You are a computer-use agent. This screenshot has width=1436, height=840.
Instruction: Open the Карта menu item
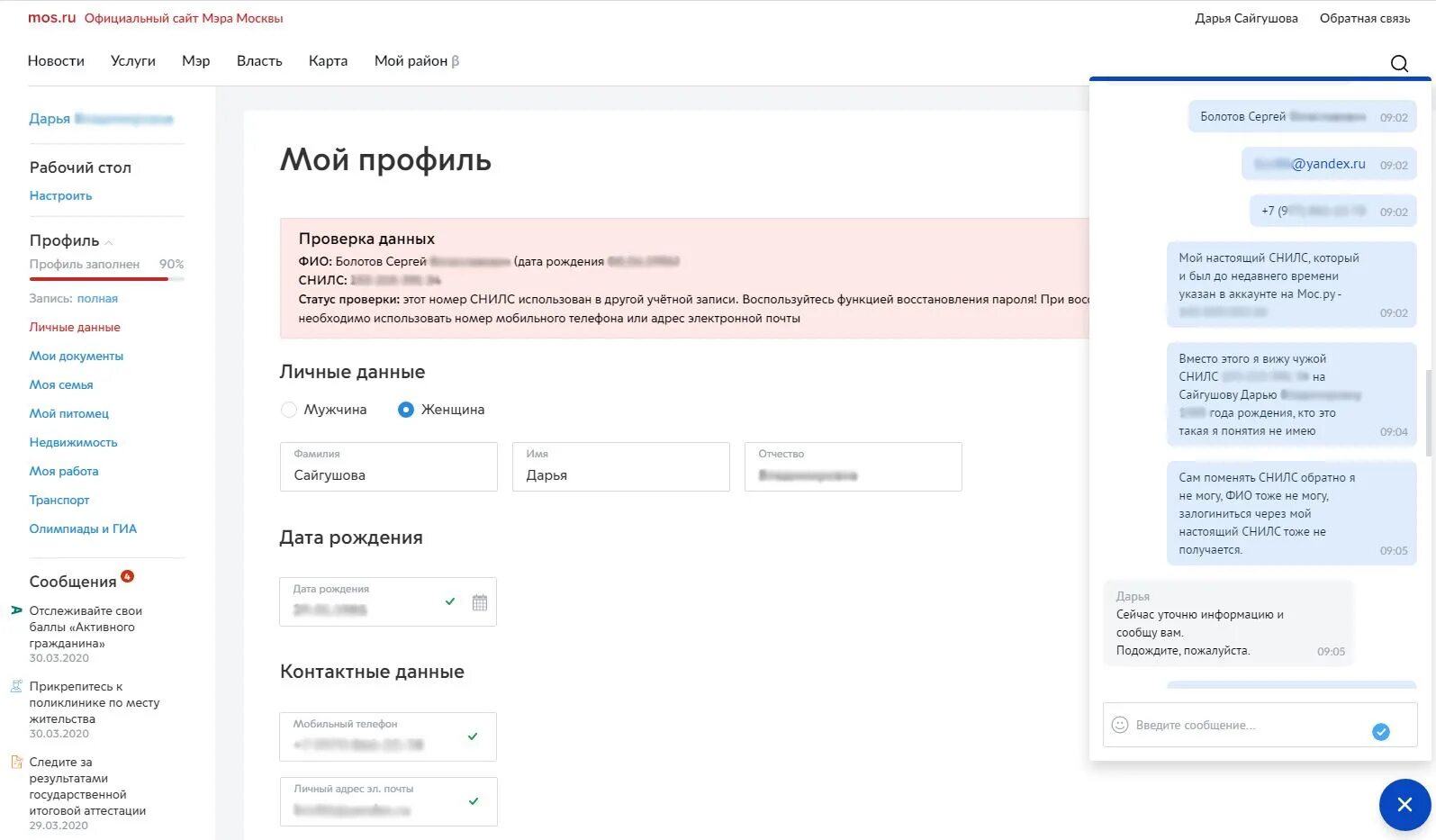[328, 61]
